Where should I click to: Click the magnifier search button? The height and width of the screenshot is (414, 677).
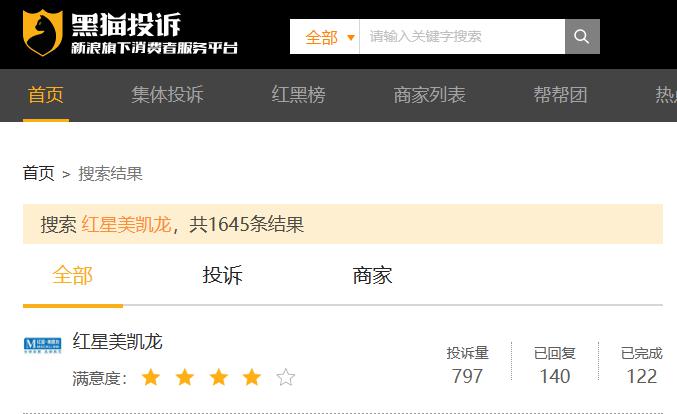point(582,37)
